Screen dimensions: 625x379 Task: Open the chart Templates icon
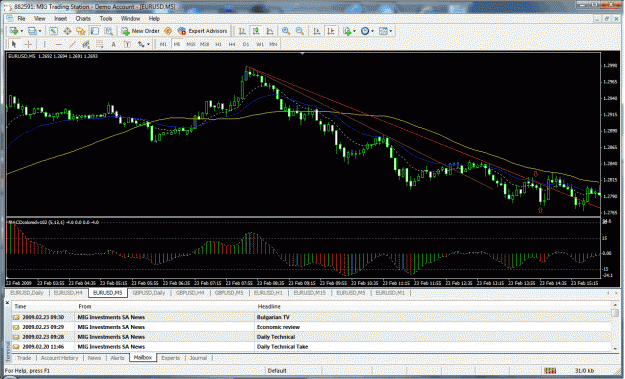click(x=383, y=31)
